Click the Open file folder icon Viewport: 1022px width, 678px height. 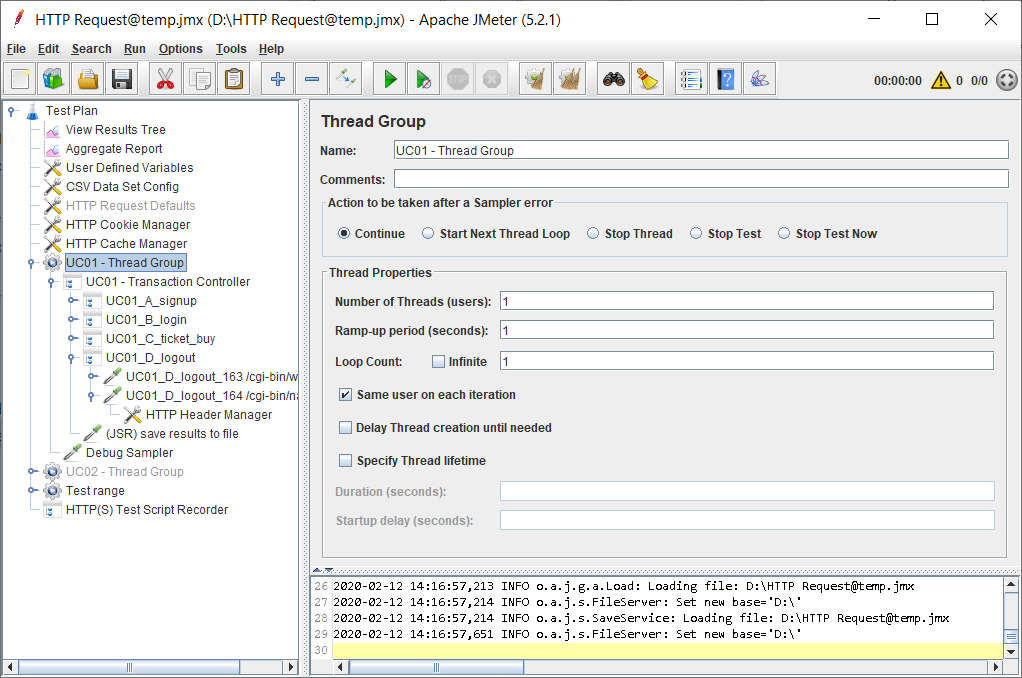point(88,80)
